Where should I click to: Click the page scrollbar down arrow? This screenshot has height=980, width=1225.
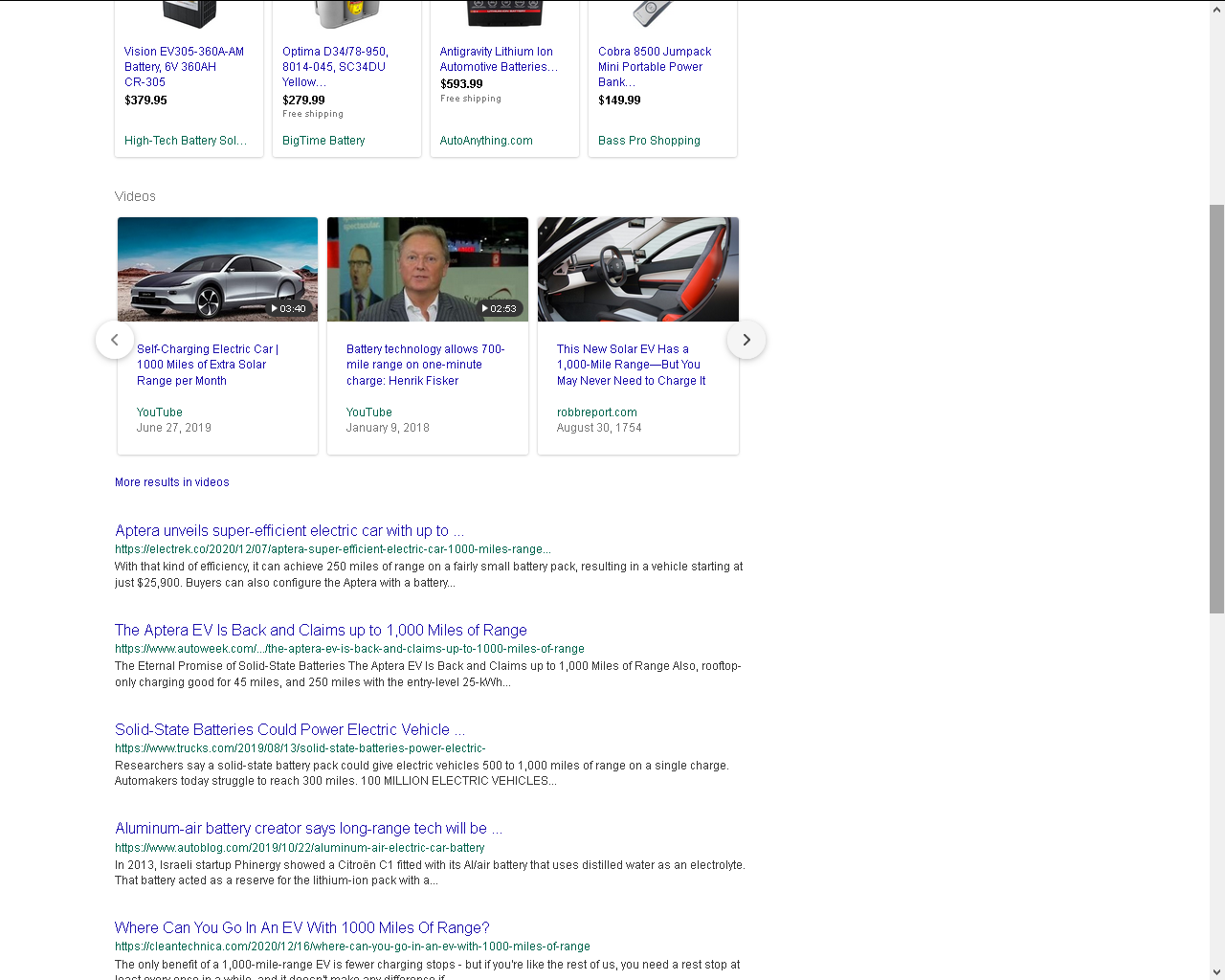pos(1216,972)
